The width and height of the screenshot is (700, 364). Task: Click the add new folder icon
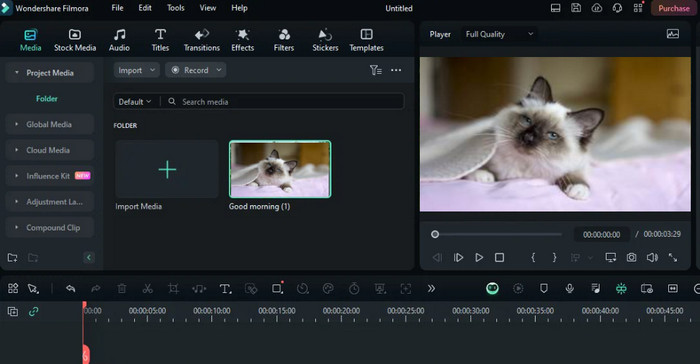pyautogui.click(x=12, y=258)
